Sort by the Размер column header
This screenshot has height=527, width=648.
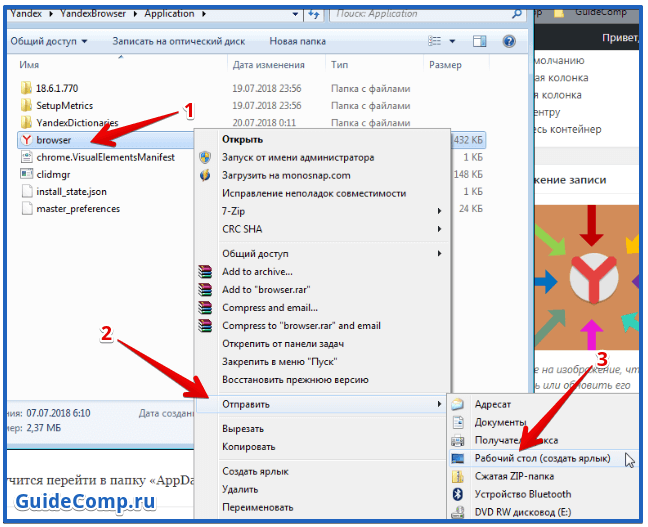(x=446, y=65)
